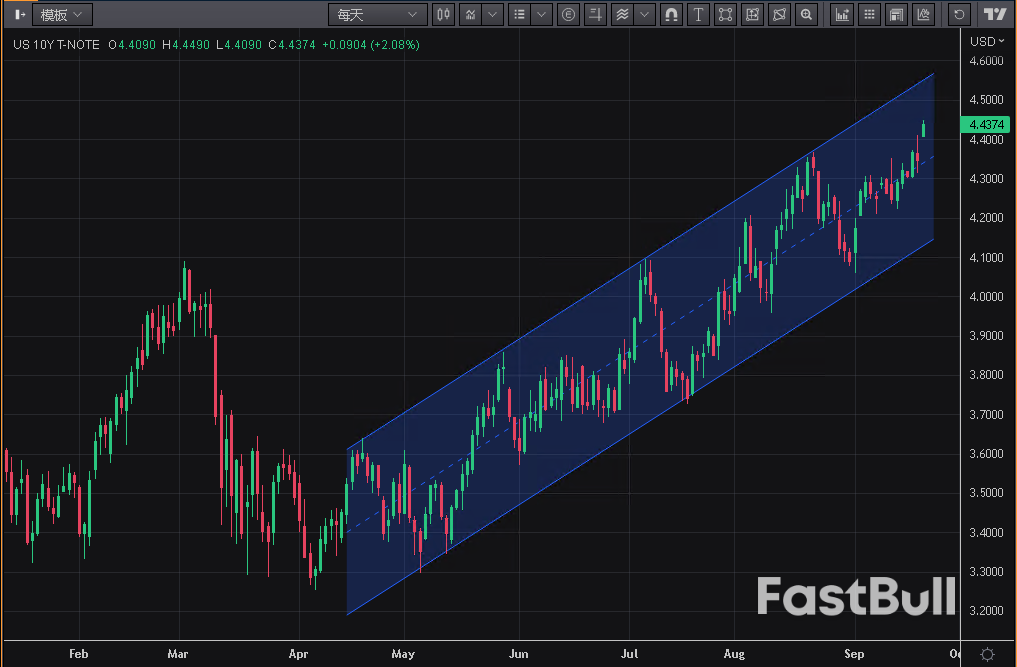Click the zoom magnifier icon
This screenshot has height=667, width=1017.
806,14
